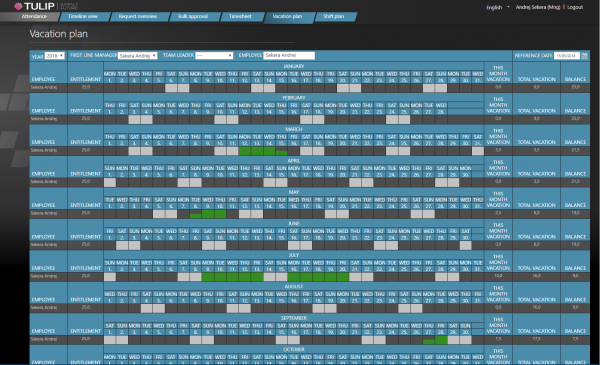The image size is (600, 365).
Task: Expand the First Line Manager dropdown
Action: [x=137, y=56]
